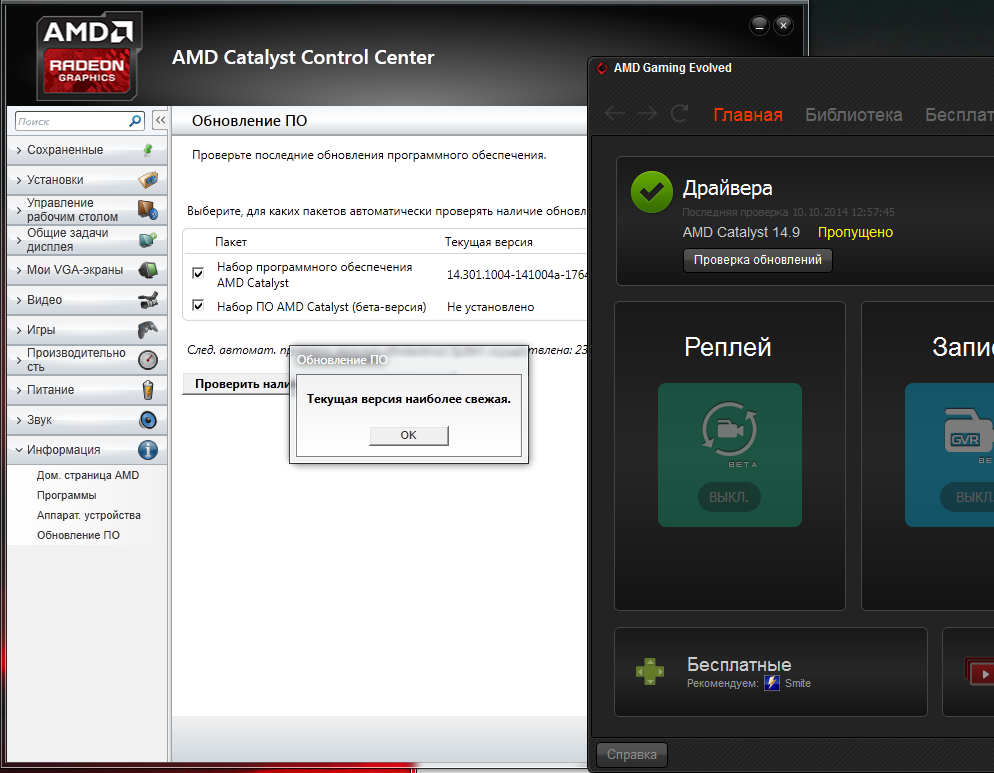Click the Проверка обновлений button
This screenshot has height=773, width=994.
(x=758, y=260)
